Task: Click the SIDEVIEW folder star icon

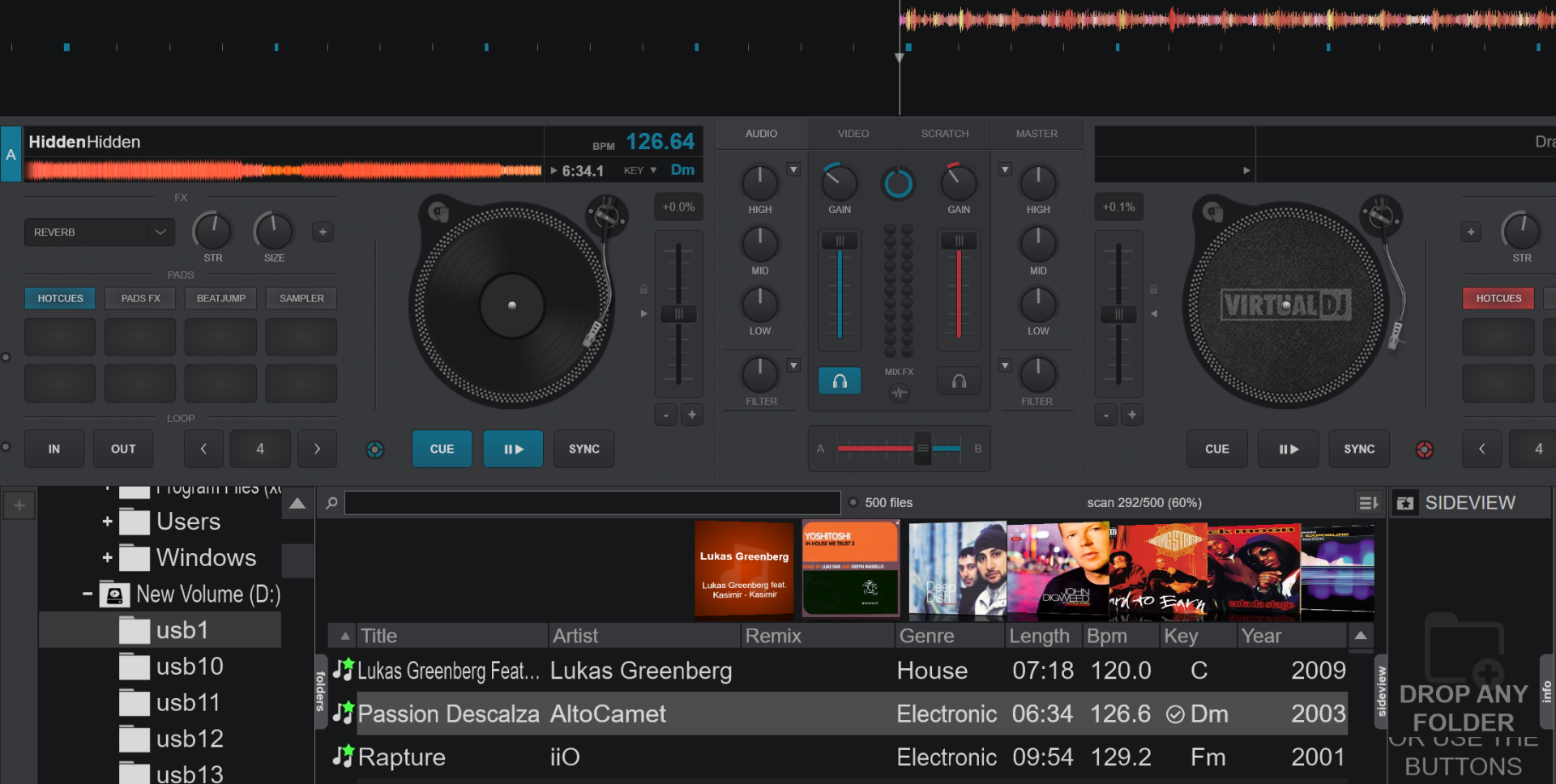Action: [1405, 503]
